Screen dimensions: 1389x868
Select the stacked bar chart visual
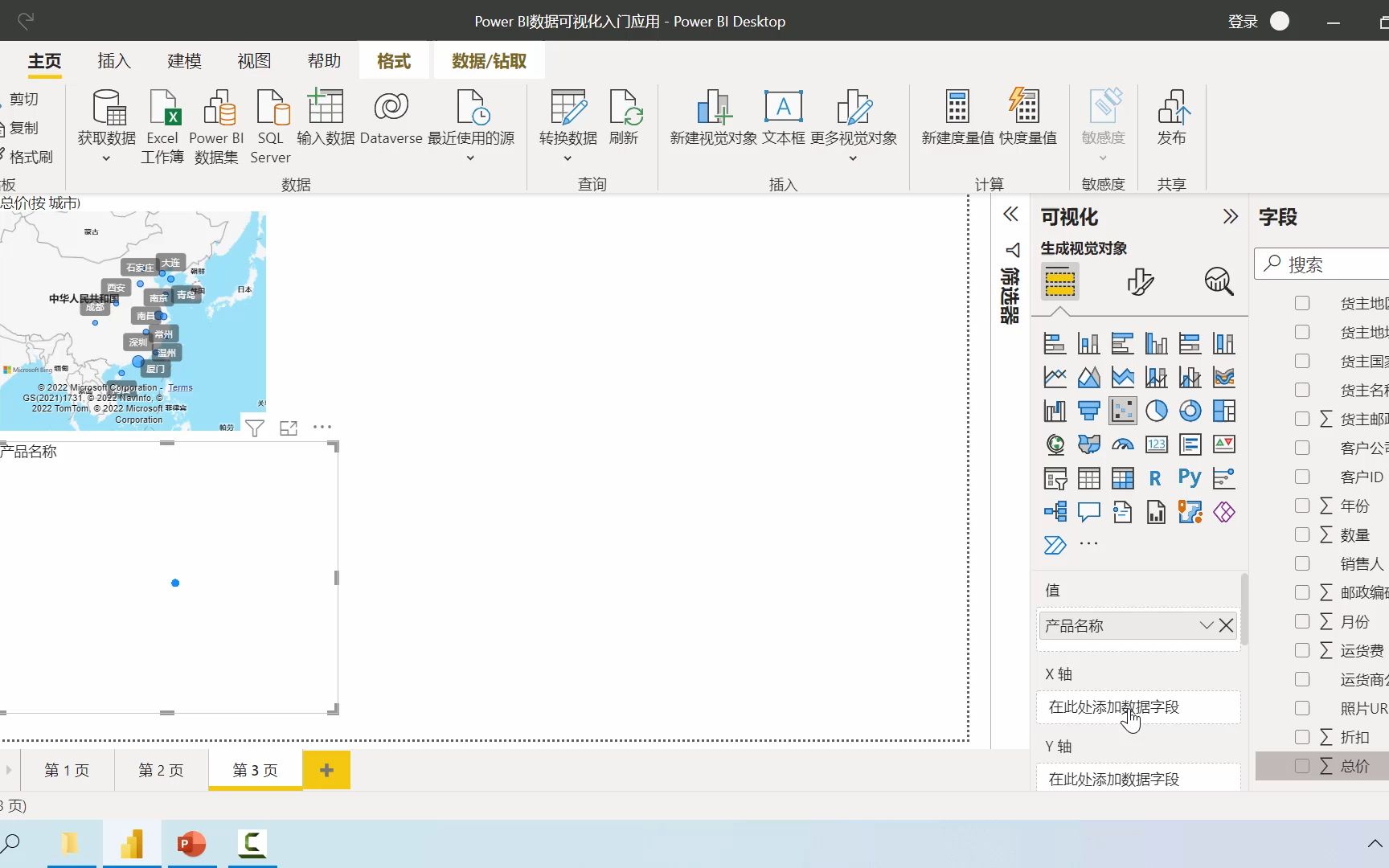(x=1055, y=344)
